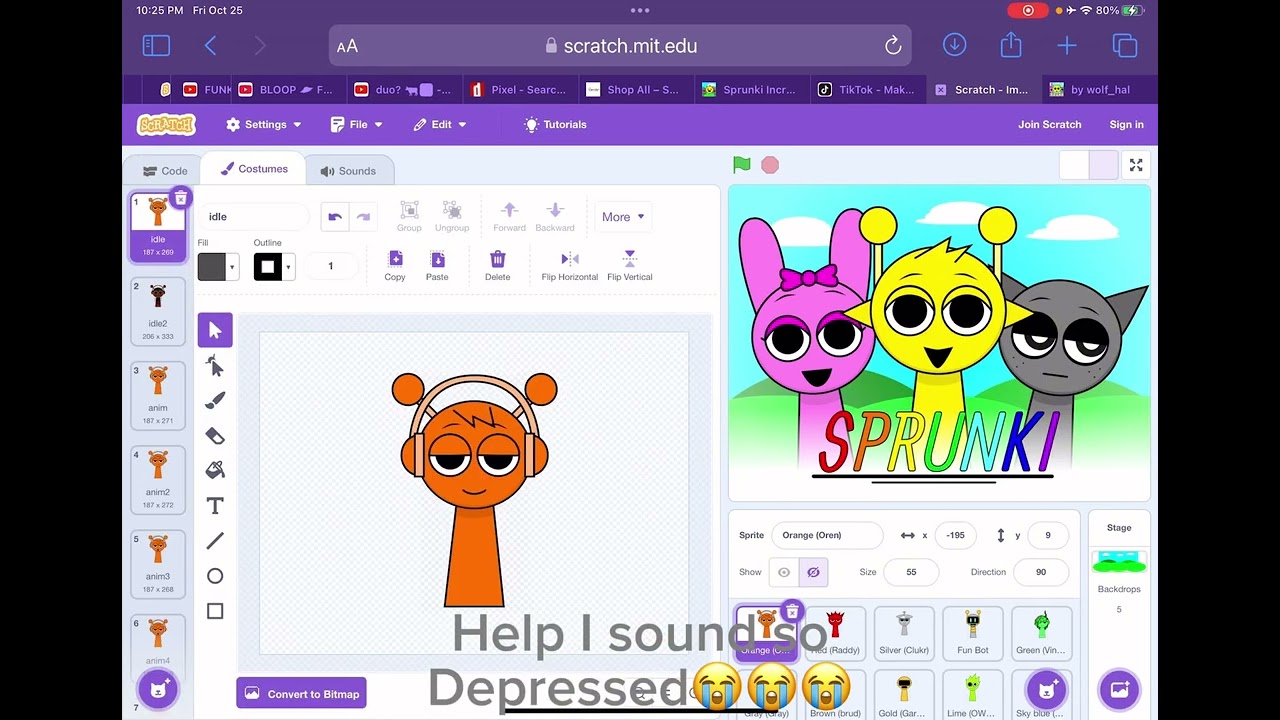Switch to the Sounds tab

tap(348, 171)
